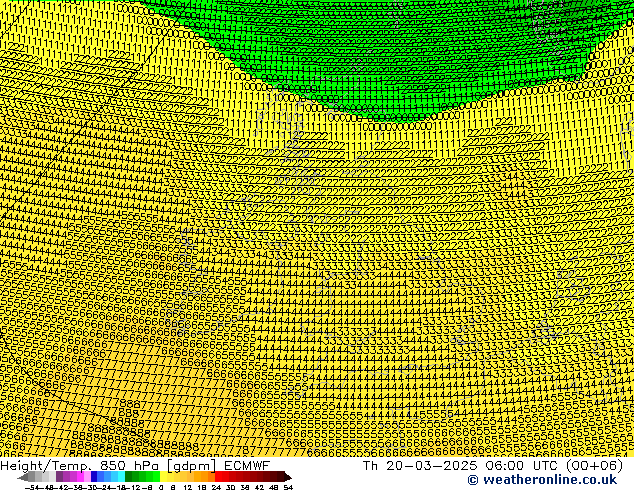This screenshot has width=634, height=490.
Task: Click the (00+06) forecast offset text
Action: [594, 466]
